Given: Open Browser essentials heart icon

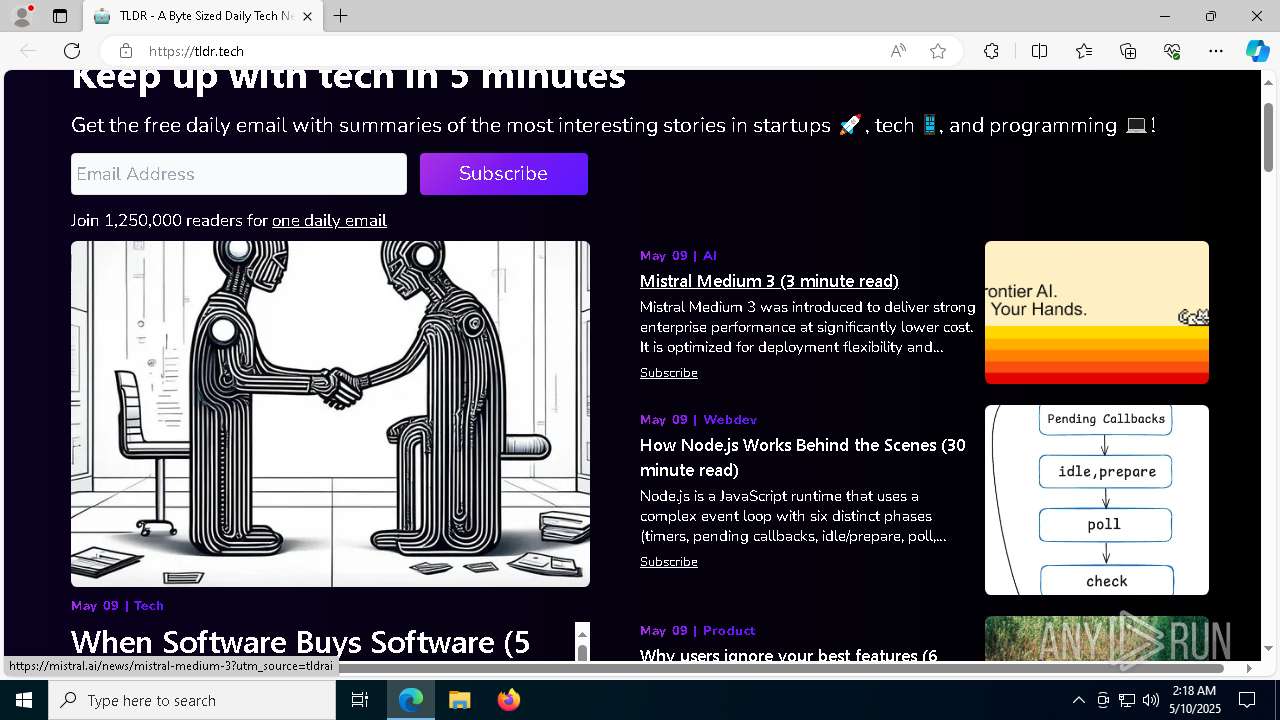Looking at the screenshot, I should click(1172, 51).
